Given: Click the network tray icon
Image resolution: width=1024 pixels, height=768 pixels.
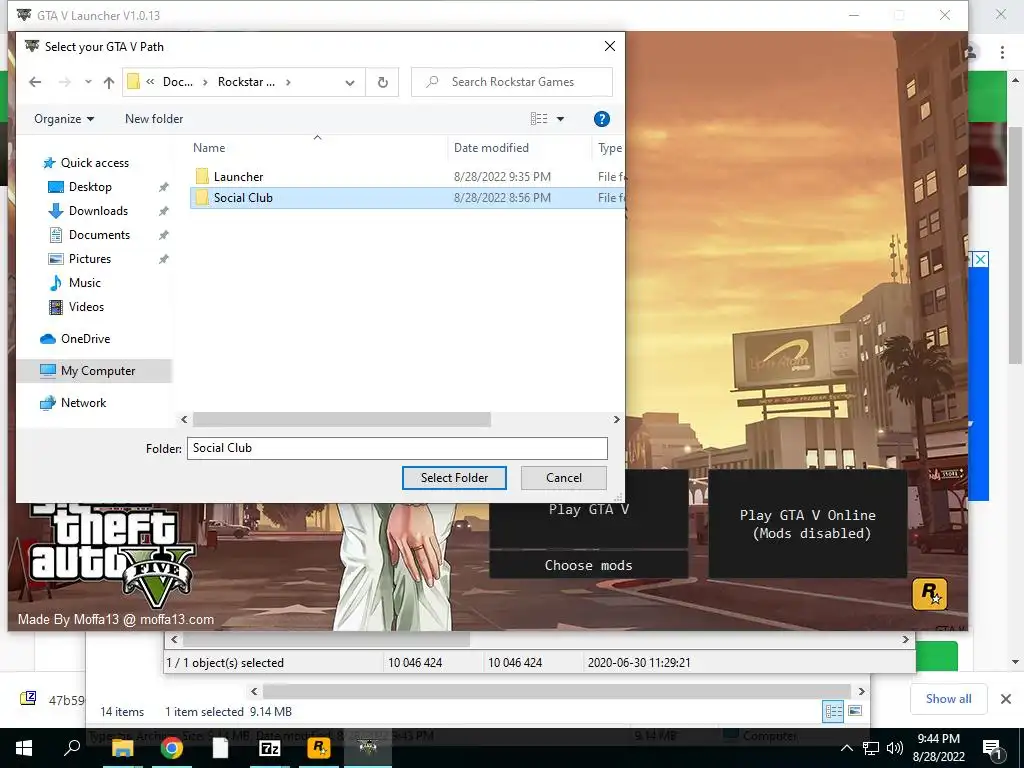Looking at the screenshot, I should [x=871, y=748].
